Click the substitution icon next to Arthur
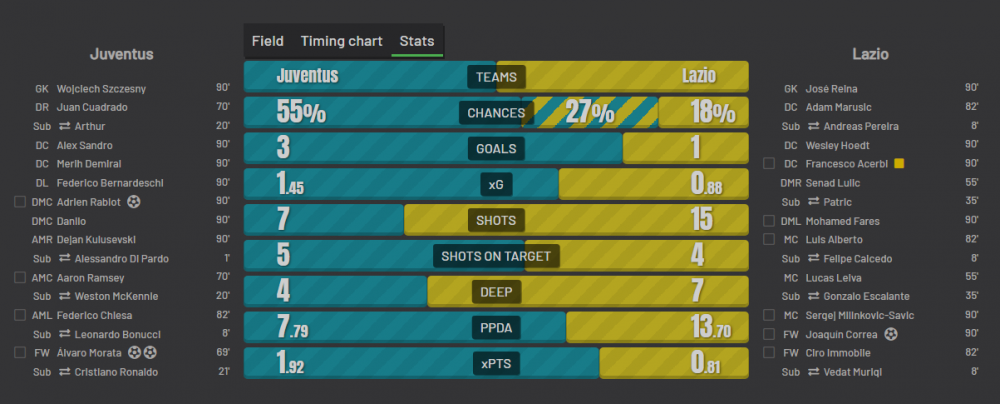Image resolution: width=1000 pixels, height=404 pixels. coord(63,126)
